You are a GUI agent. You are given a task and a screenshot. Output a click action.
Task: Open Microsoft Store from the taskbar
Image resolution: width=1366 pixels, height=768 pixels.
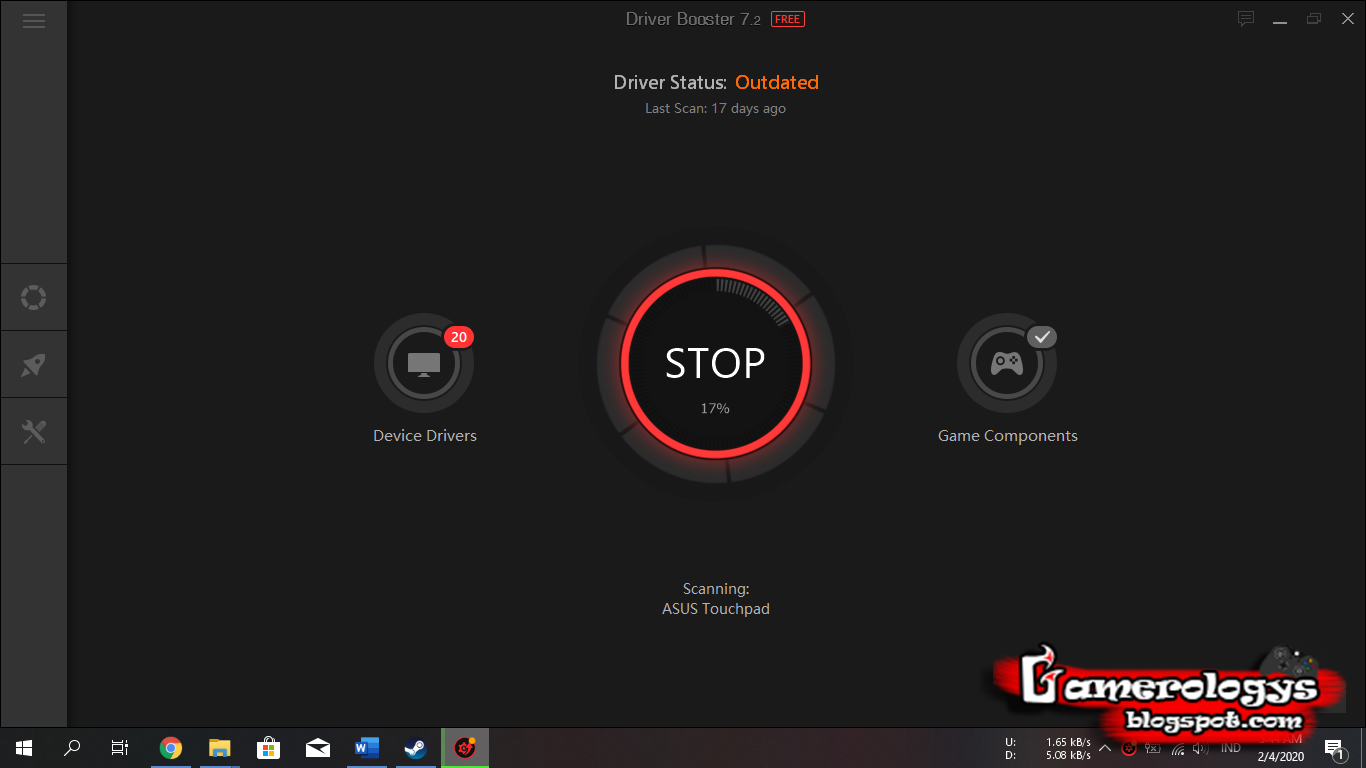[268, 747]
